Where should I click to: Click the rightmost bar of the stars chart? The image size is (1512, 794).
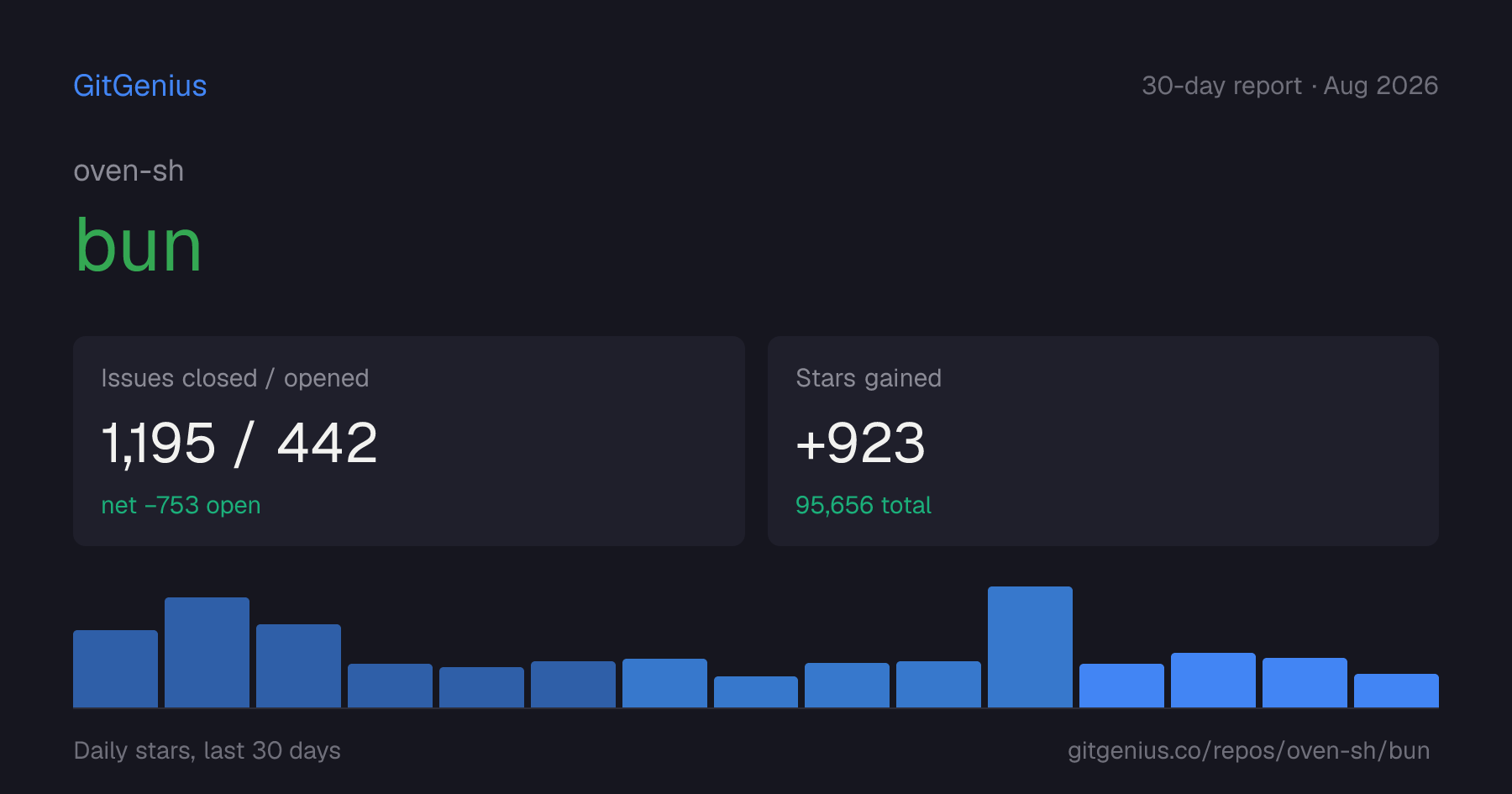point(1396,691)
